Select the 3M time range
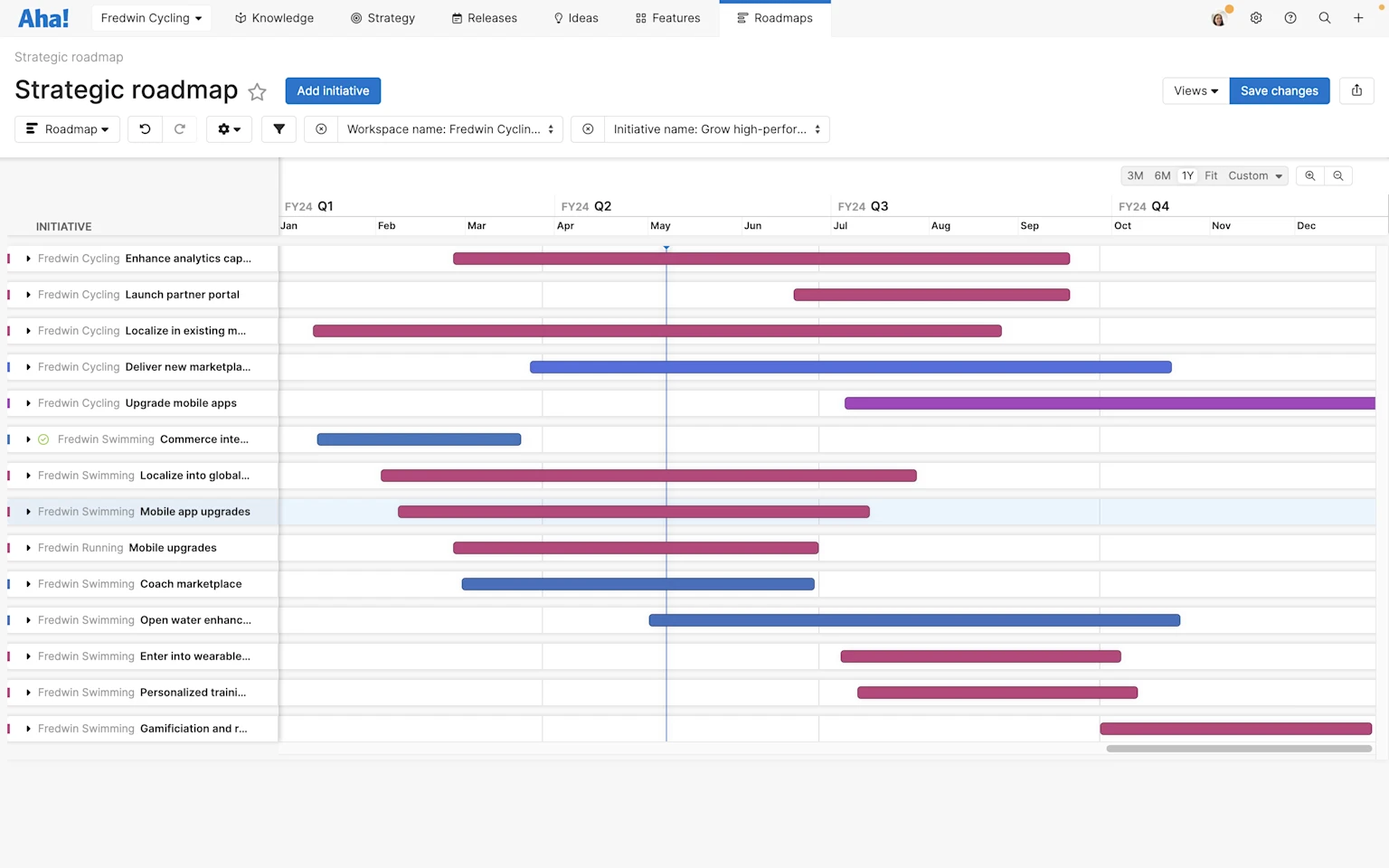This screenshot has height=868, width=1389. pyautogui.click(x=1135, y=175)
